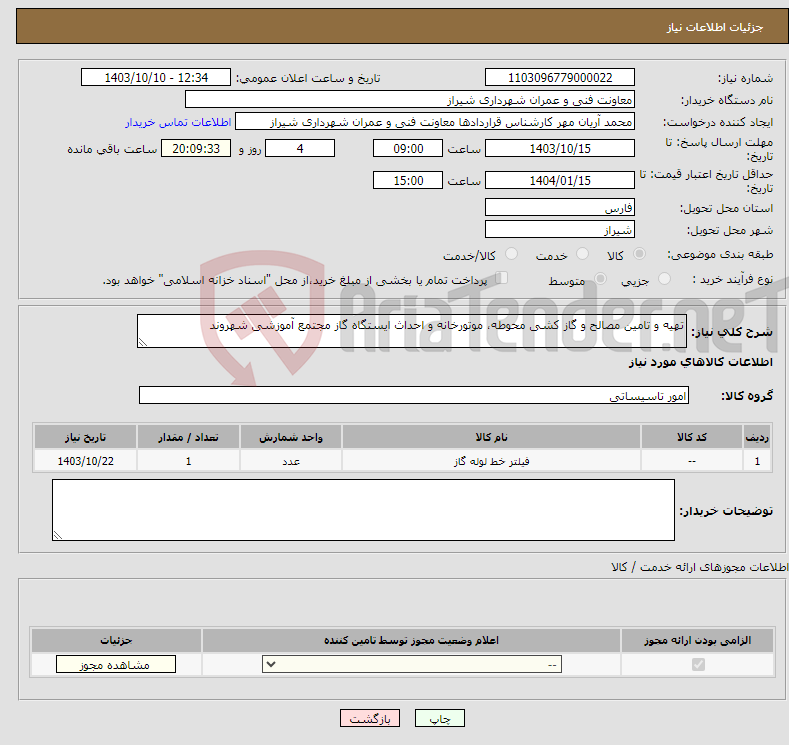Screen dimensions: 789x745
Task: Click the توضیحات خریدار text area
Action: 363,510
